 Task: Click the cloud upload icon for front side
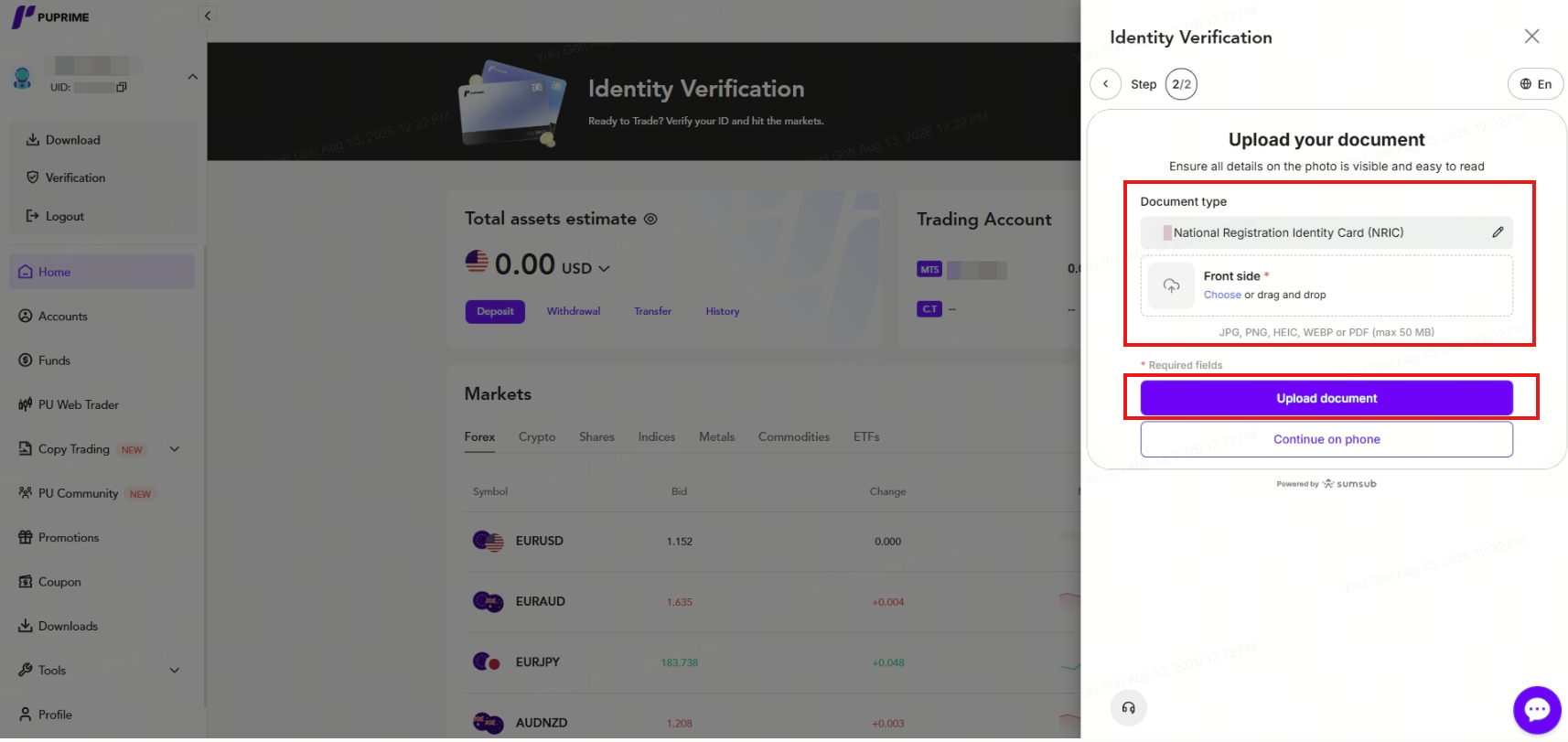[1171, 285]
